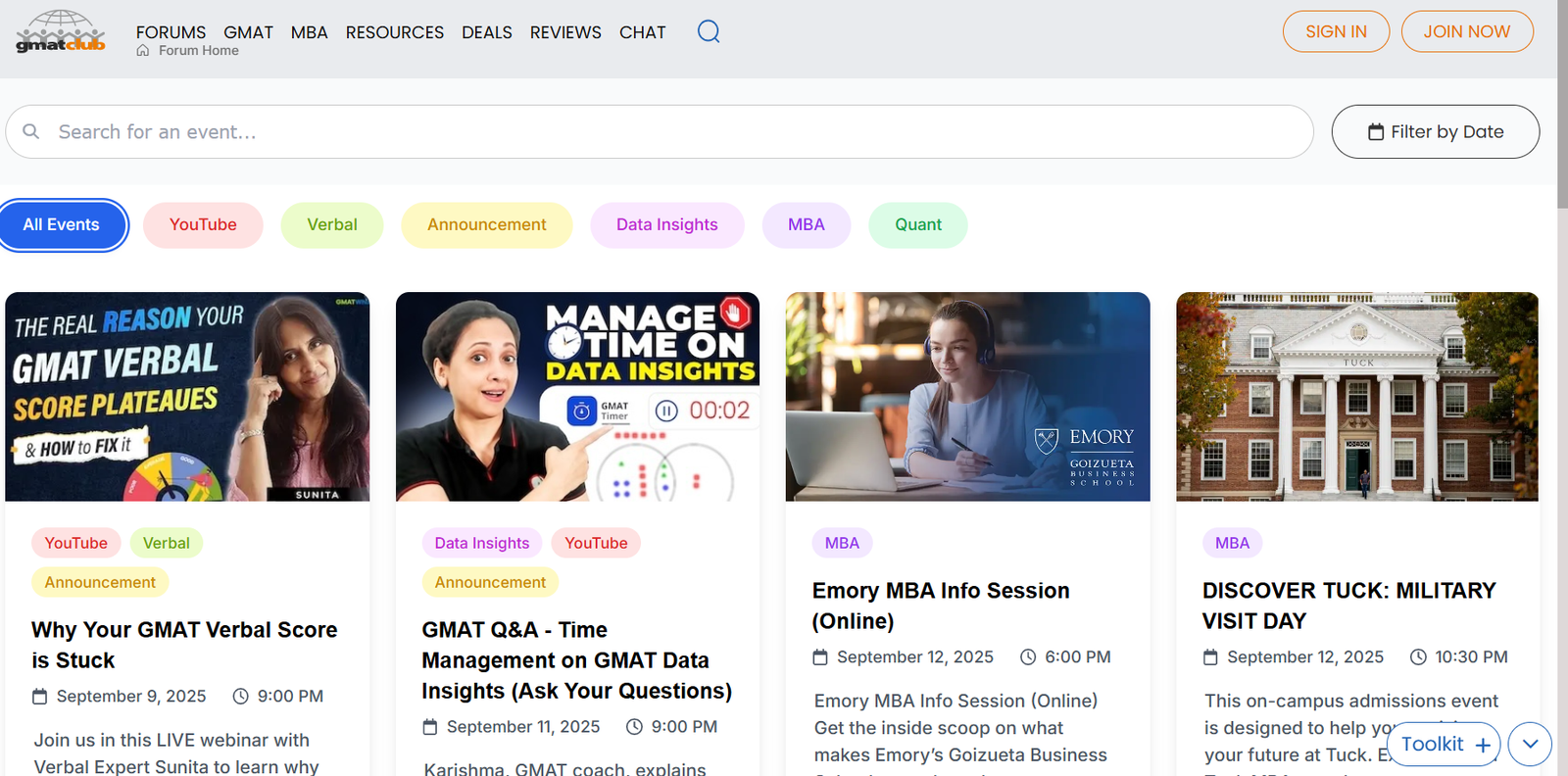This screenshot has height=776, width=1568.
Task: Click the Quant green filter pill
Action: (917, 224)
